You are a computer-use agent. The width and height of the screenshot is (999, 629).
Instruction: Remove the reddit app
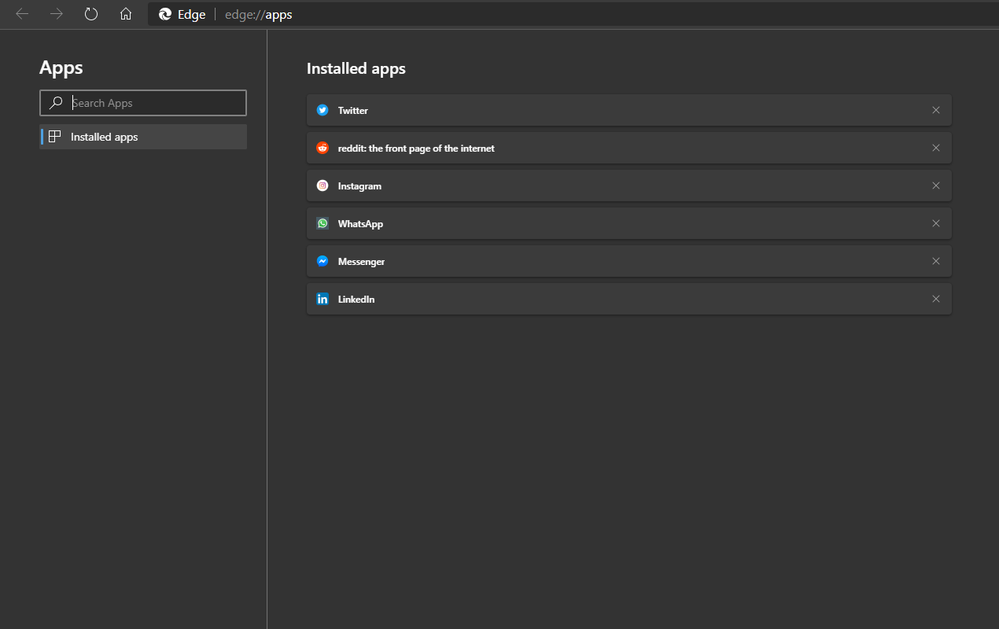[936, 148]
